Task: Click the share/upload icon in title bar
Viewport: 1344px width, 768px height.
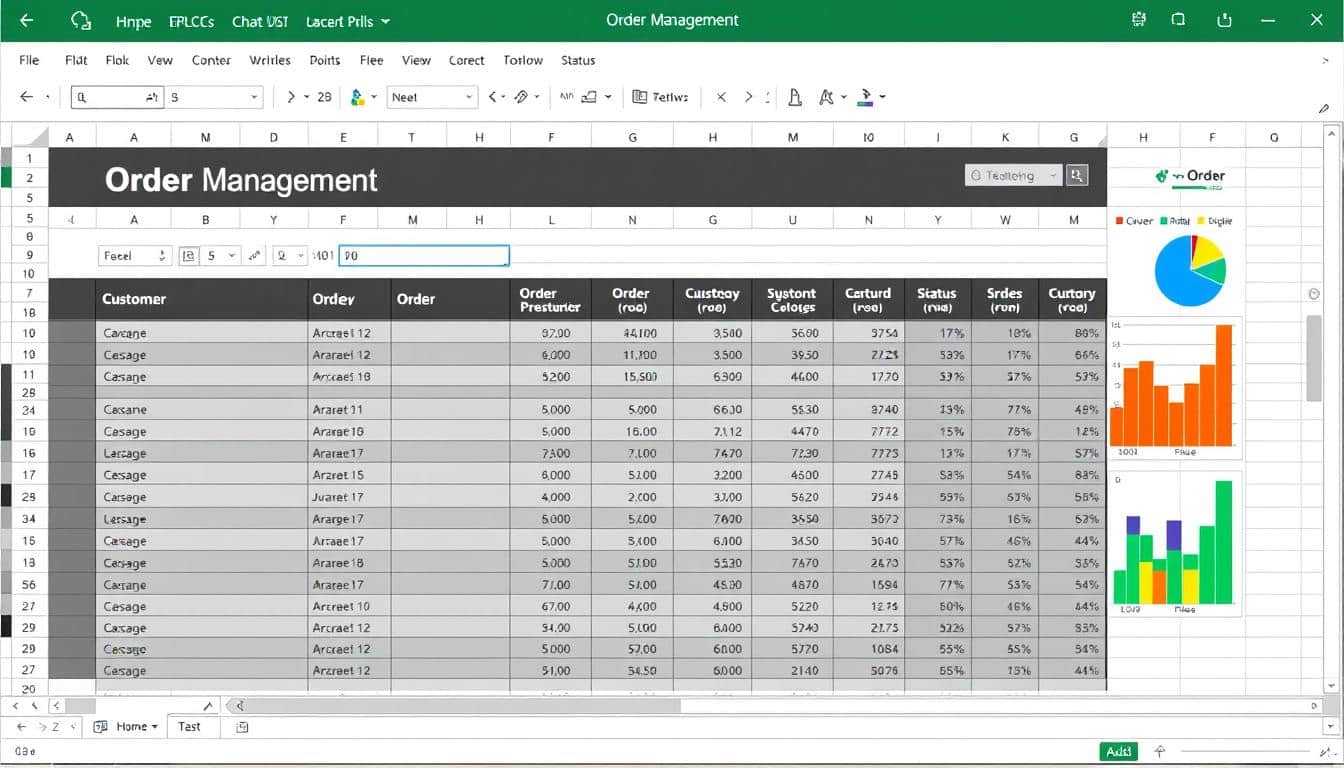Action: [1224, 20]
